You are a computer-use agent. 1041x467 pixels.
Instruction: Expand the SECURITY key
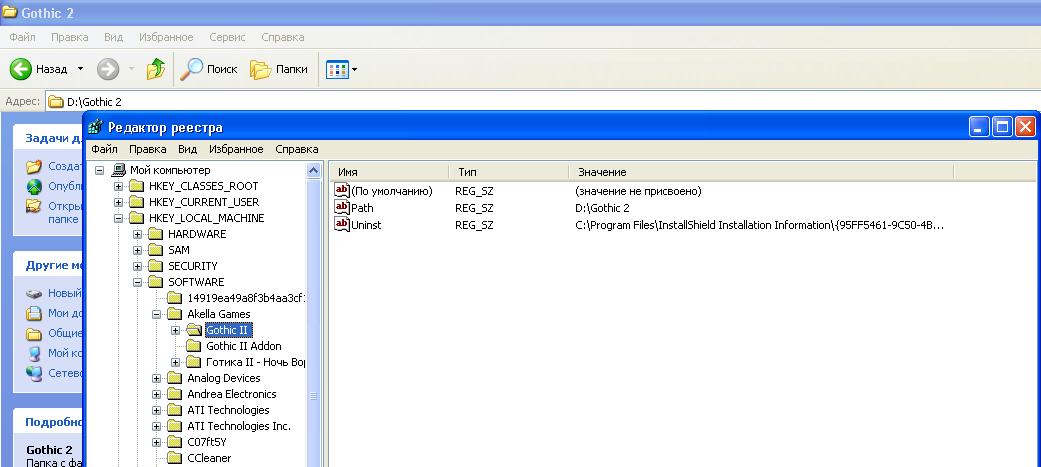click(137, 266)
